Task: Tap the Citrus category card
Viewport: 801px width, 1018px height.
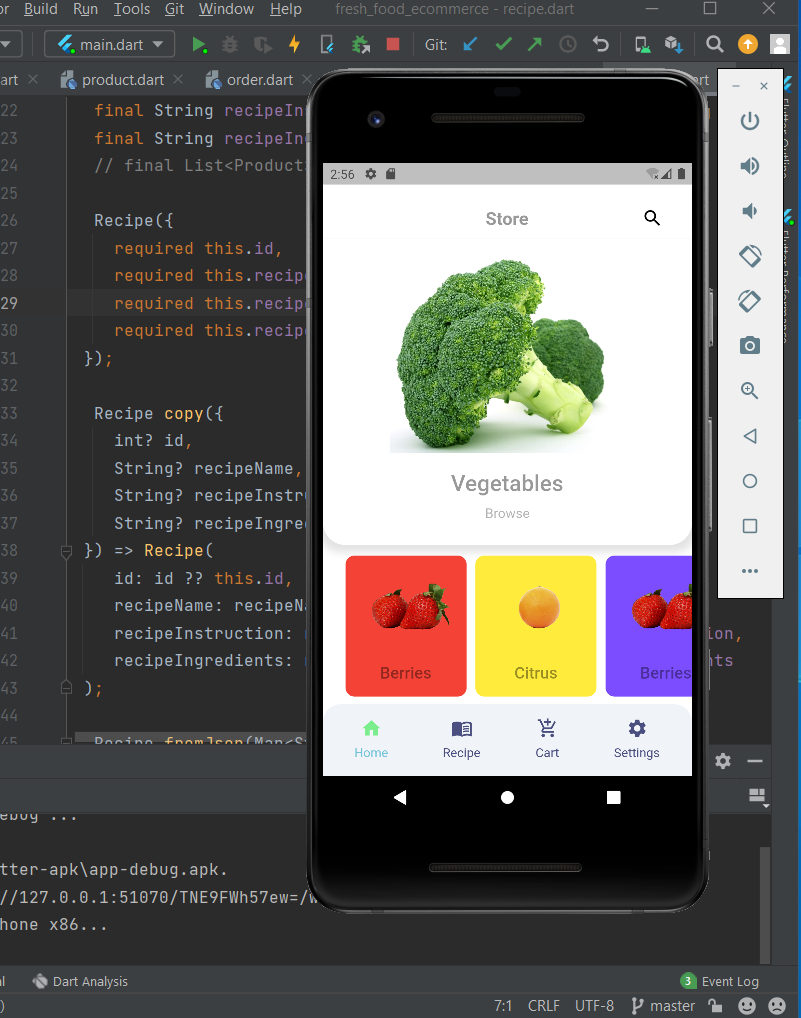Action: [x=535, y=626]
